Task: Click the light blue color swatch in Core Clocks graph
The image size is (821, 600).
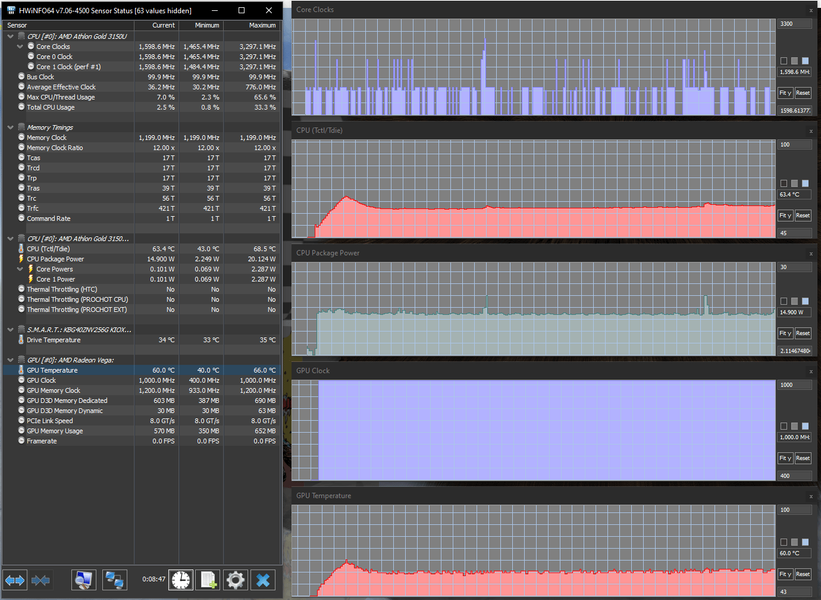Action: 805,61
